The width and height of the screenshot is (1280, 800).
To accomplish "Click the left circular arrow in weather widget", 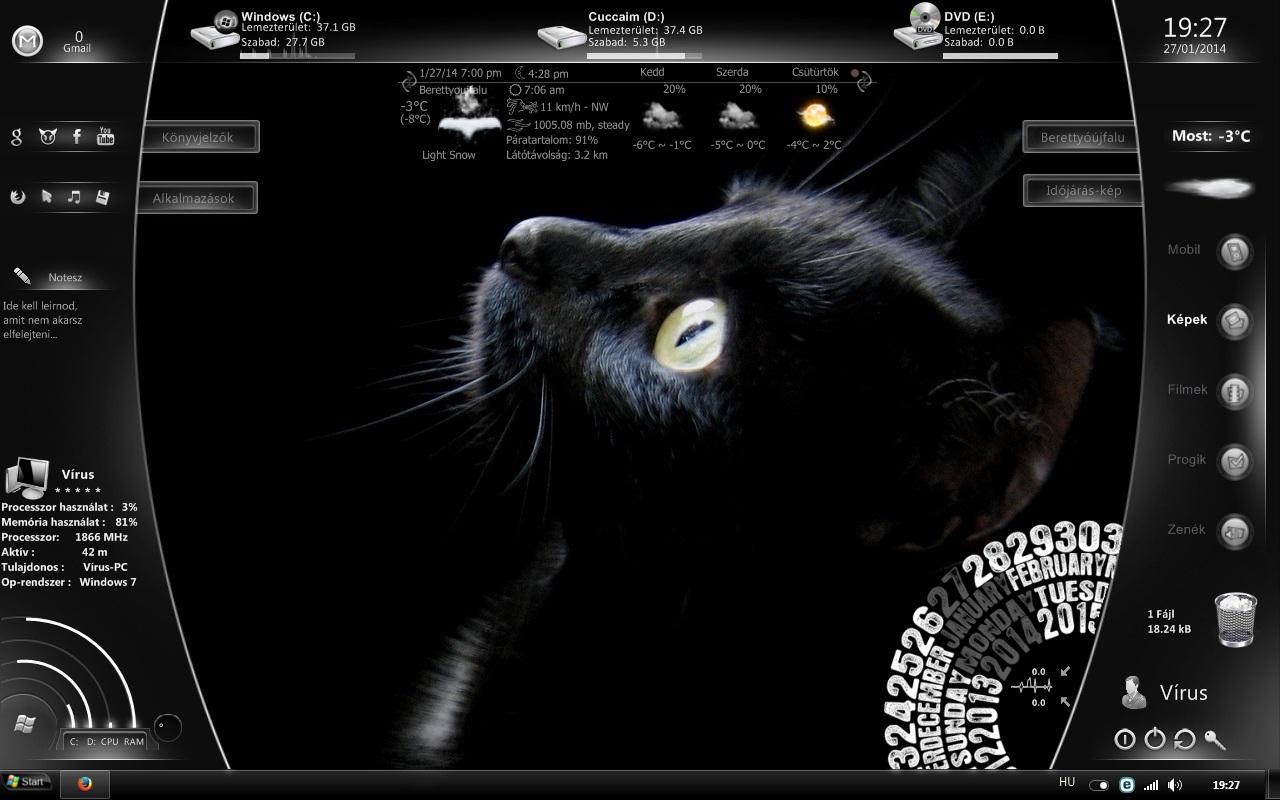I will [x=408, y=82].
